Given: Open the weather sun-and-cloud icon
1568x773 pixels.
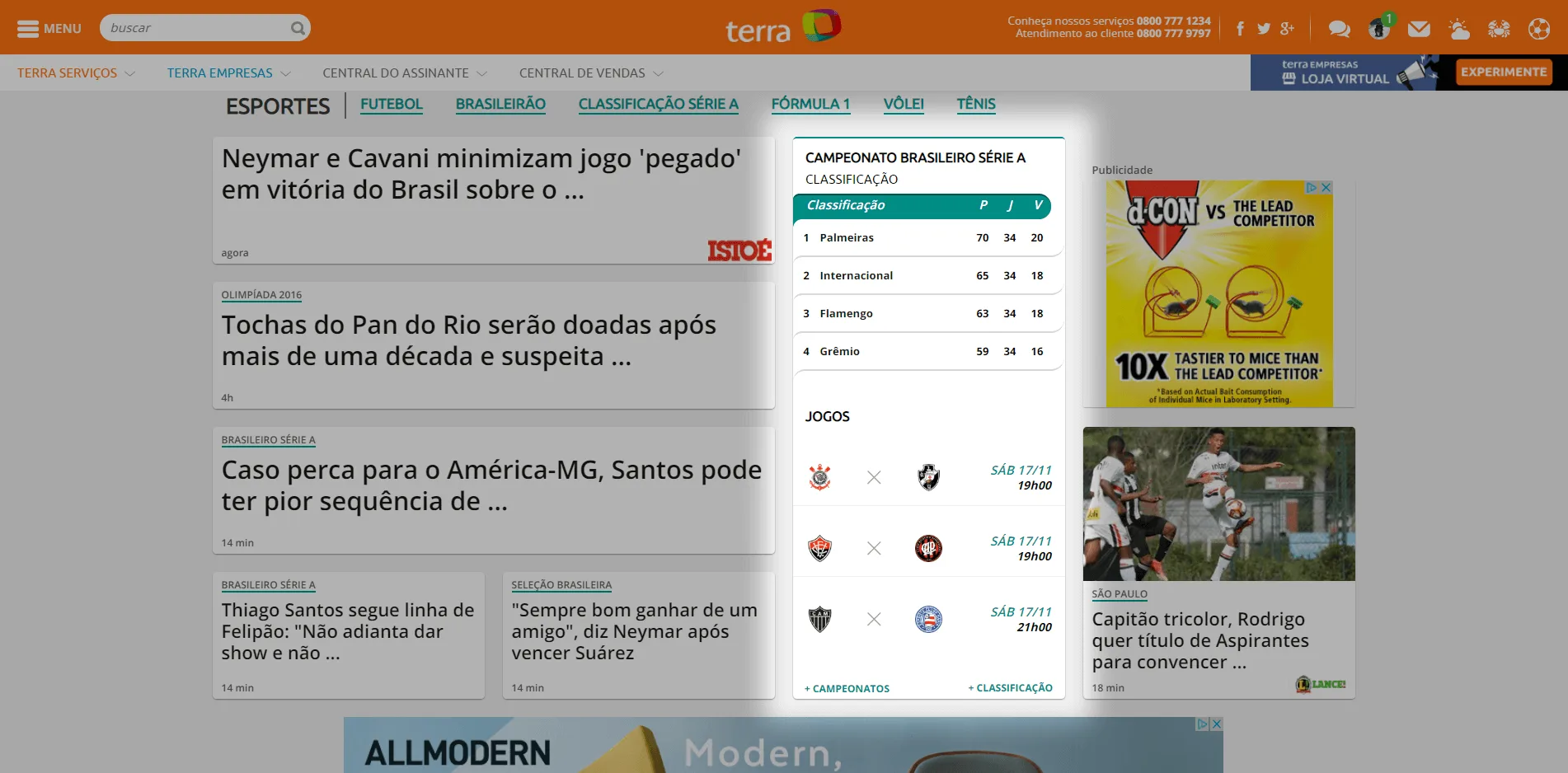Looking at the screenshot, I should click(x=1459, y=29).
